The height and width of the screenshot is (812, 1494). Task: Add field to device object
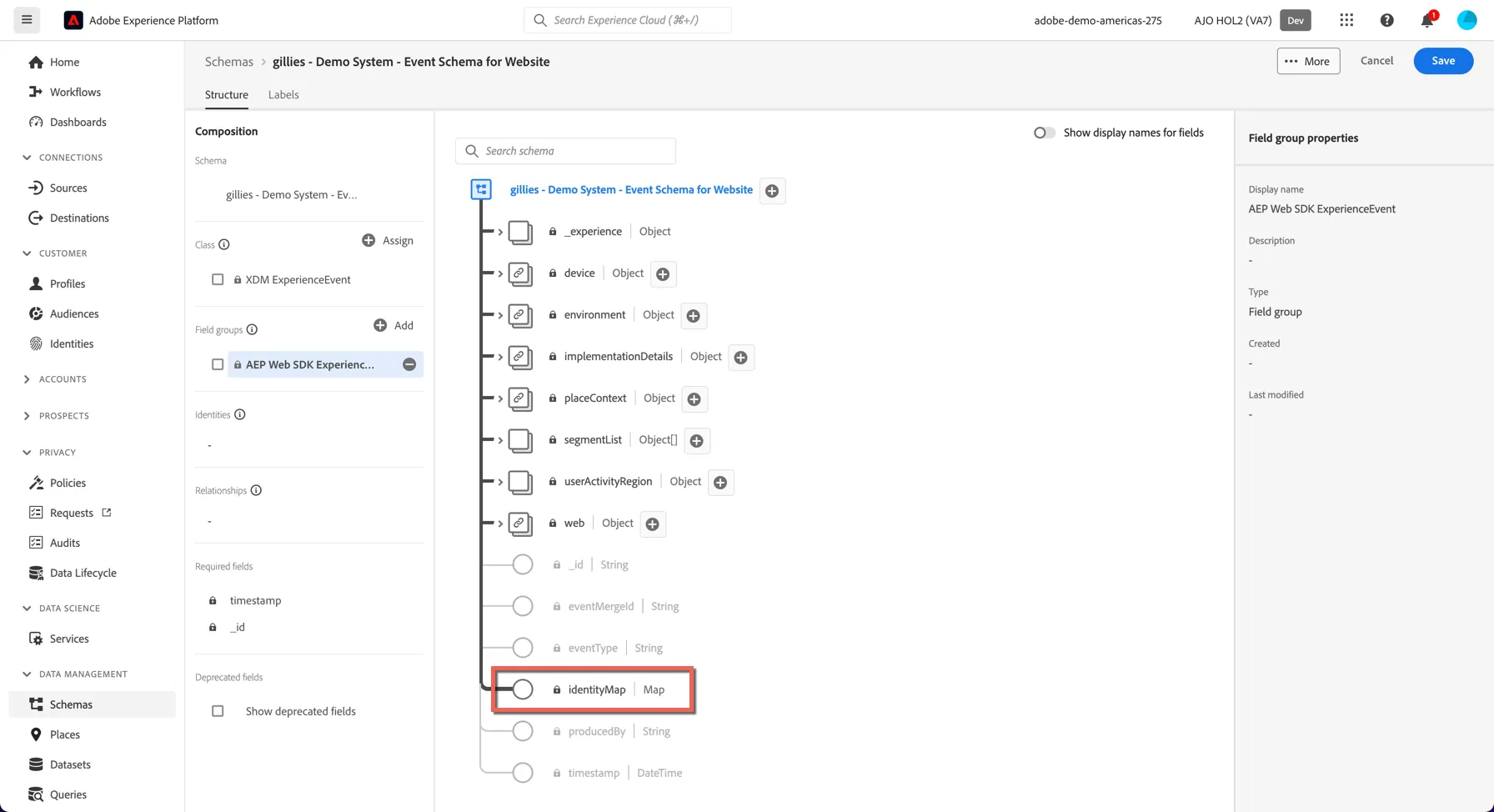[663, 273]
